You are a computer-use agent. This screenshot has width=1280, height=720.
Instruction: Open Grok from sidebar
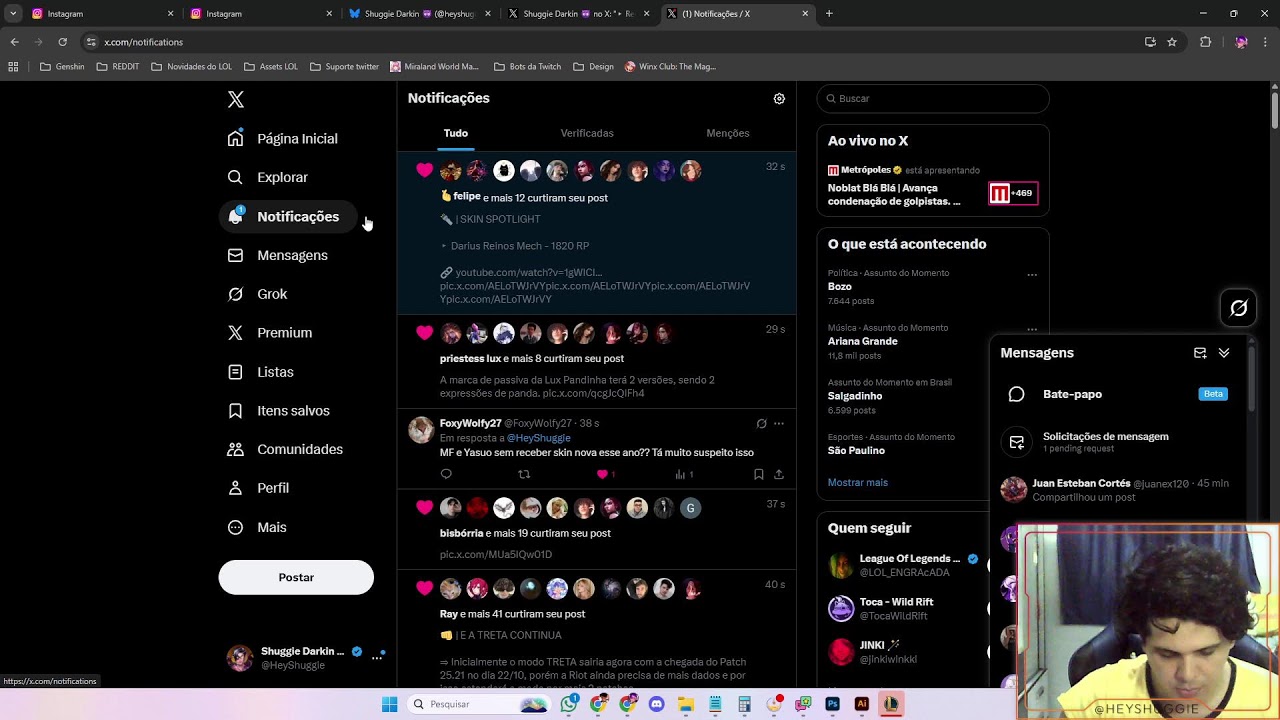pos(258,294)
